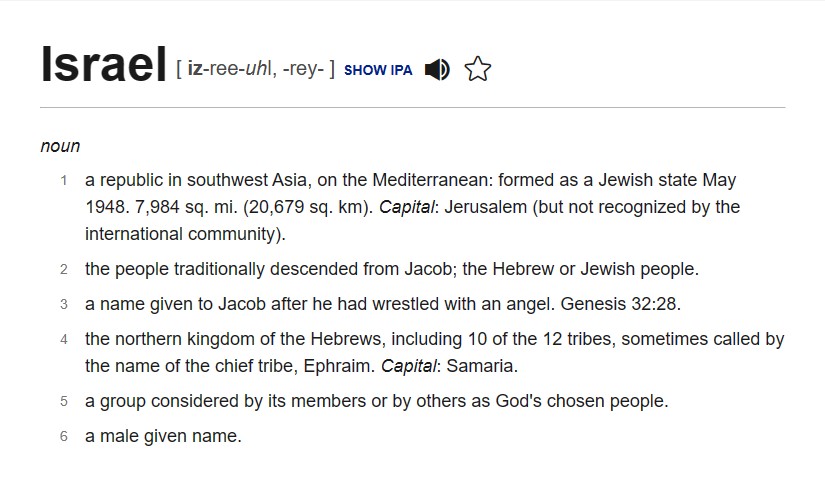
Task: Click the italic Capital label before Samaria
Action: [x=409, y=366]
